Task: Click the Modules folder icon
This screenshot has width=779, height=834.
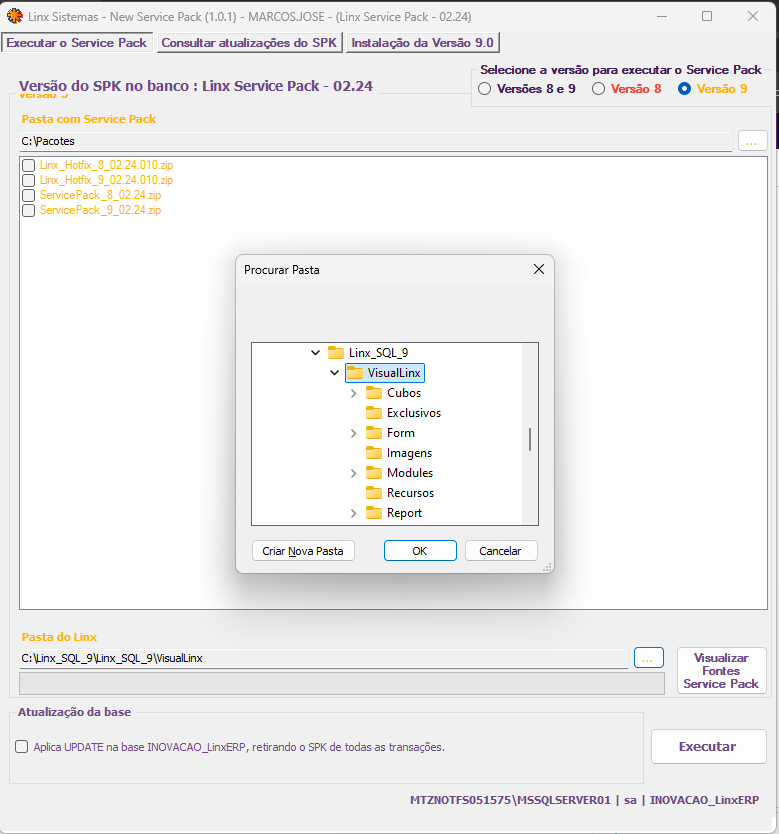Action: [374, 473]
